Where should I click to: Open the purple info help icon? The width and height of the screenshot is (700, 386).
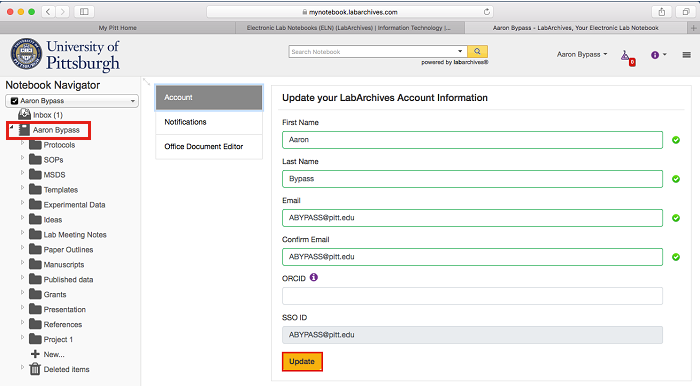(655, 55)
